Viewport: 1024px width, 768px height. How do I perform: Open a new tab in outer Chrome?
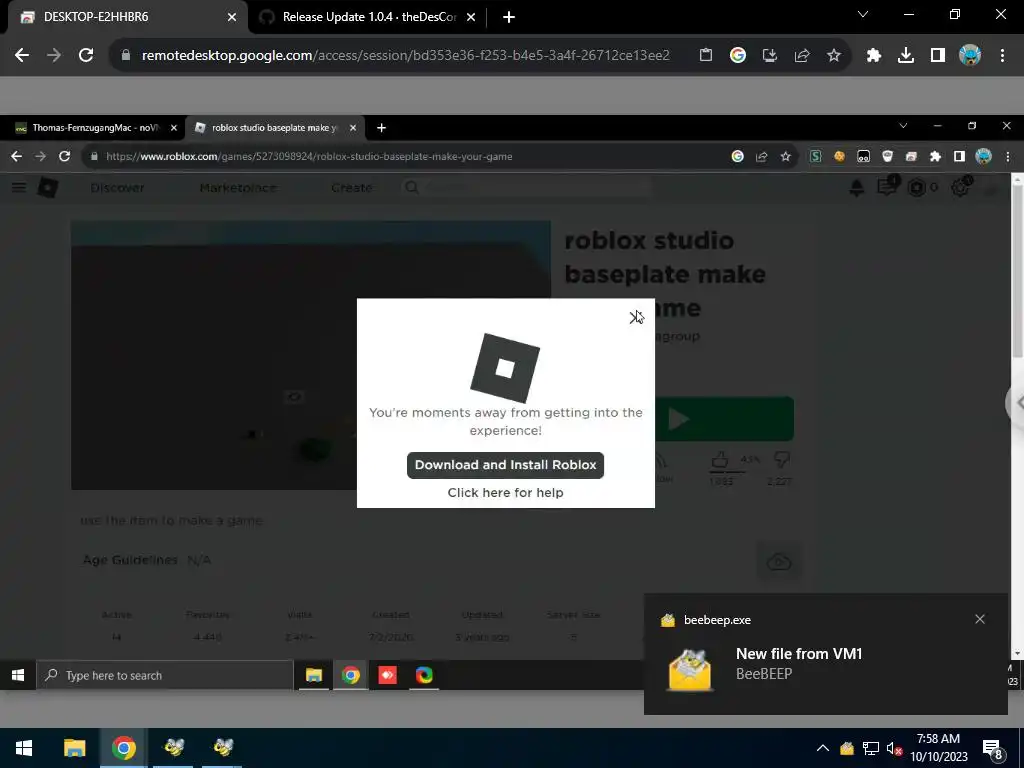(x=509, y=18)
